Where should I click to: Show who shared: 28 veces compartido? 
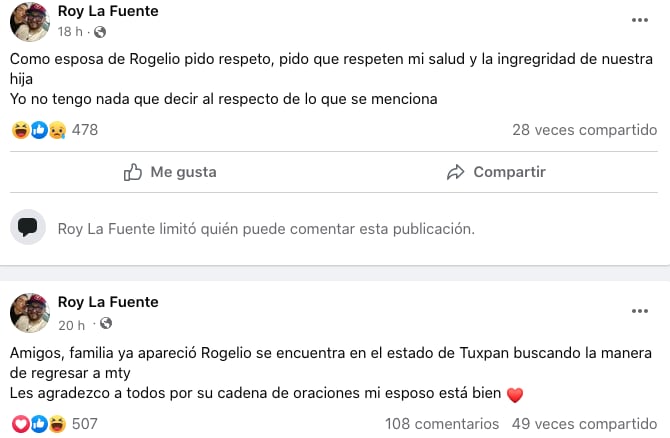(x=584, y=130)
